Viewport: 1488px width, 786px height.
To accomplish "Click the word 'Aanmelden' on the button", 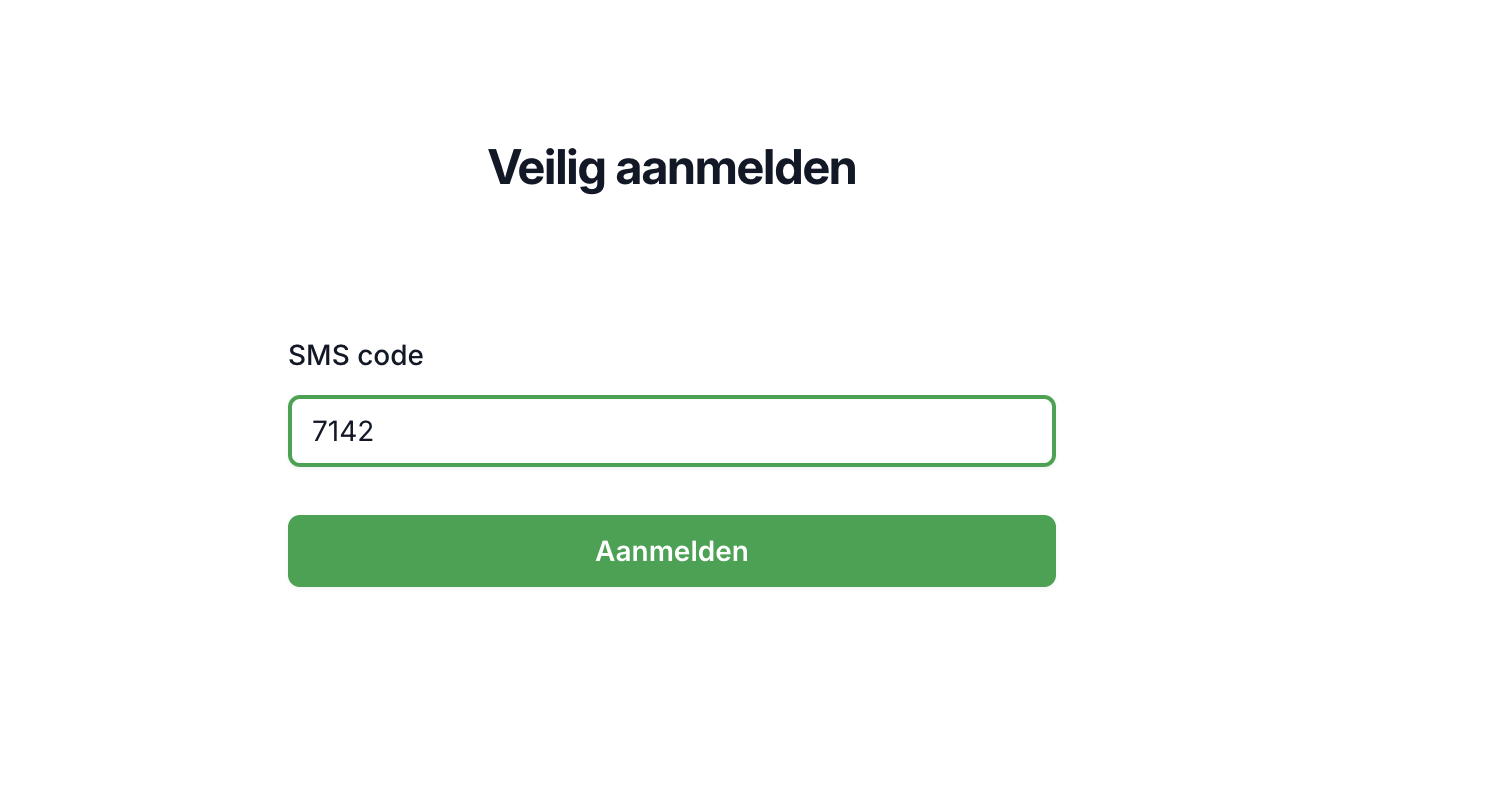I will pyautogui.click(x=671, y=551).
